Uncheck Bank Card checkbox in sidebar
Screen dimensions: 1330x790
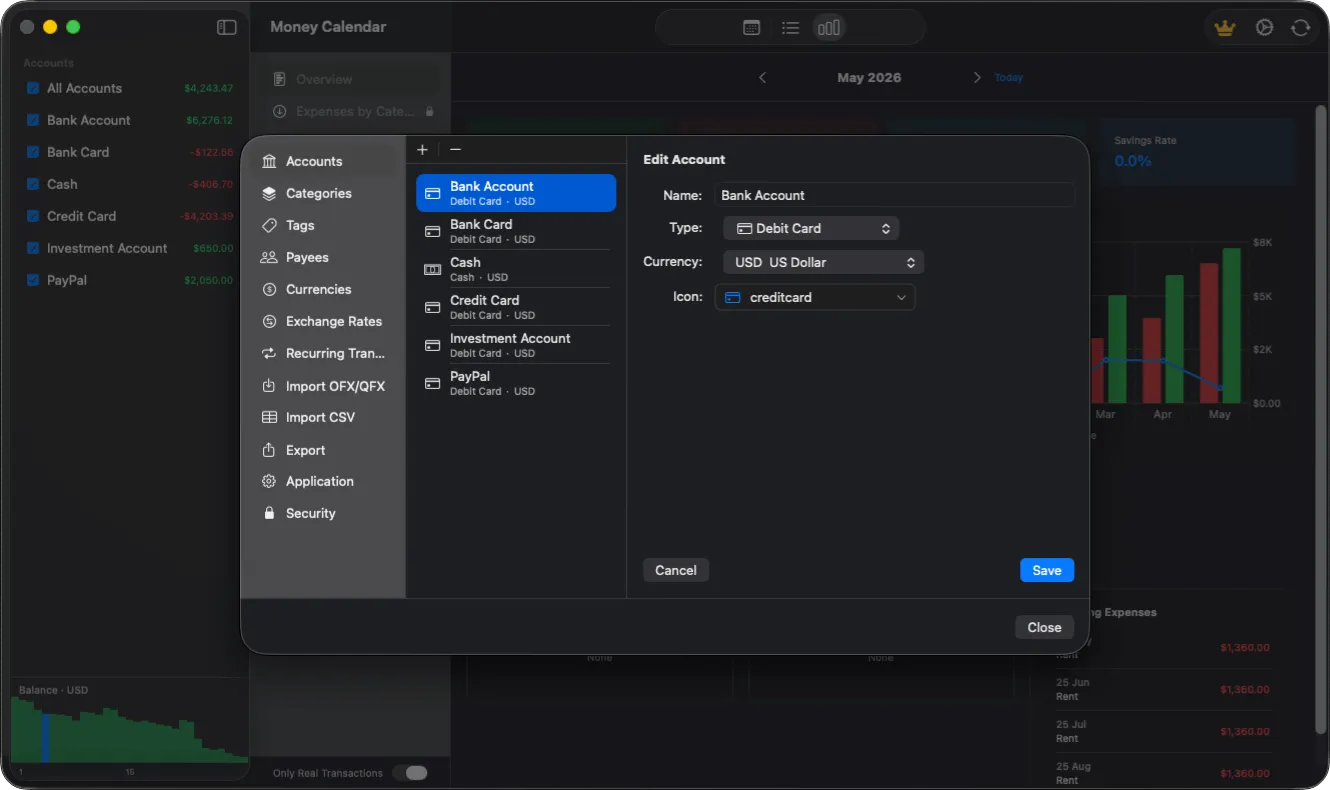point(33,152)
